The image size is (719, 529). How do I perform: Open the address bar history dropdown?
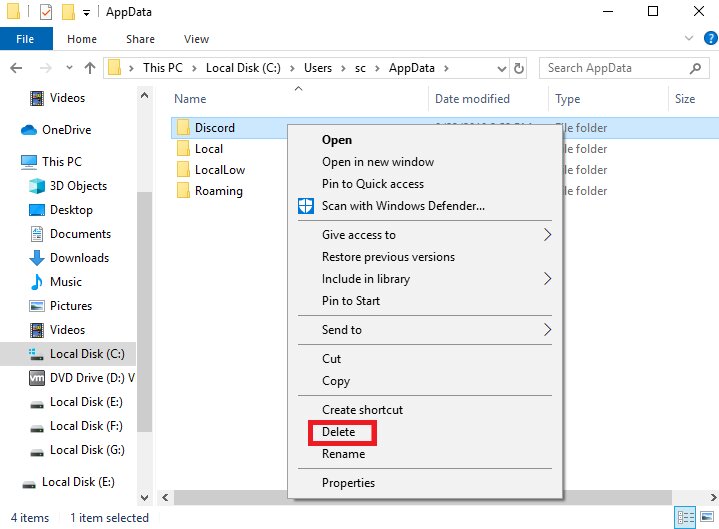502,69
